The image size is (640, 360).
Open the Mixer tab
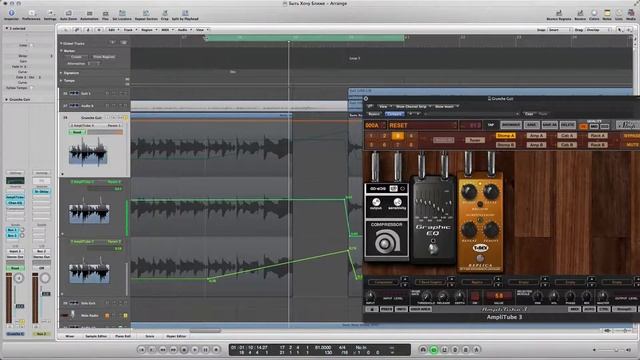pos(70,336)
